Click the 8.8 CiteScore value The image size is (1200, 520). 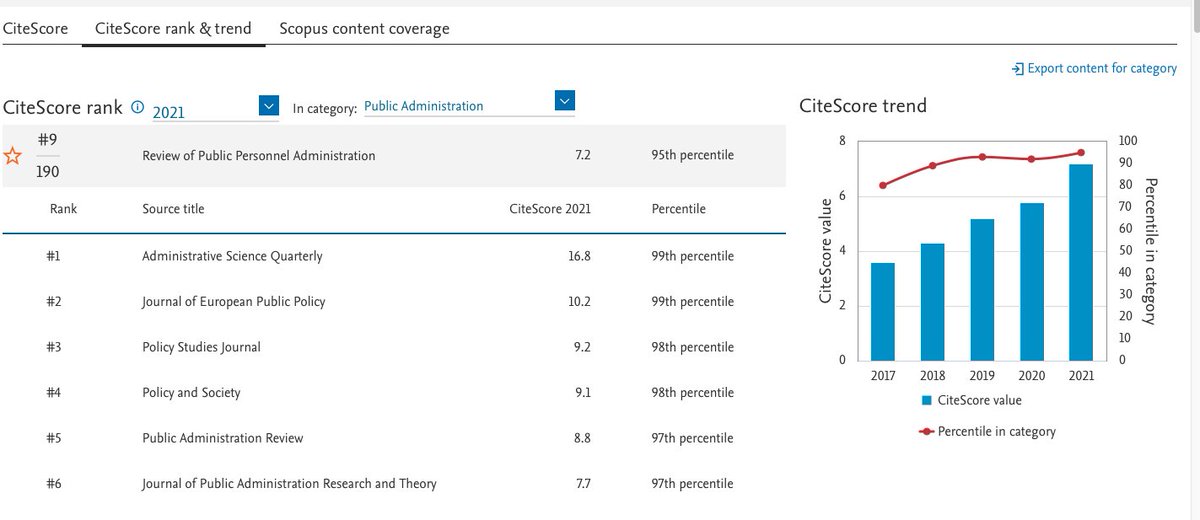tap(582, 438)
